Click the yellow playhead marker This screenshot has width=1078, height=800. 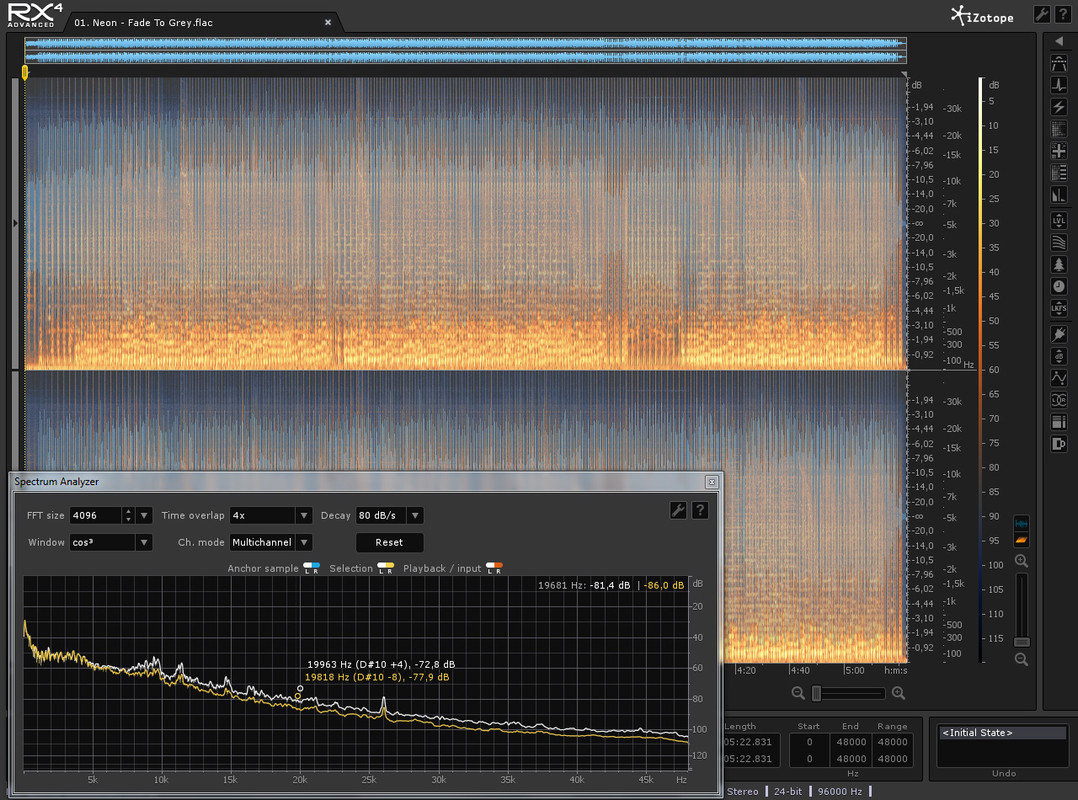(25, 73)
